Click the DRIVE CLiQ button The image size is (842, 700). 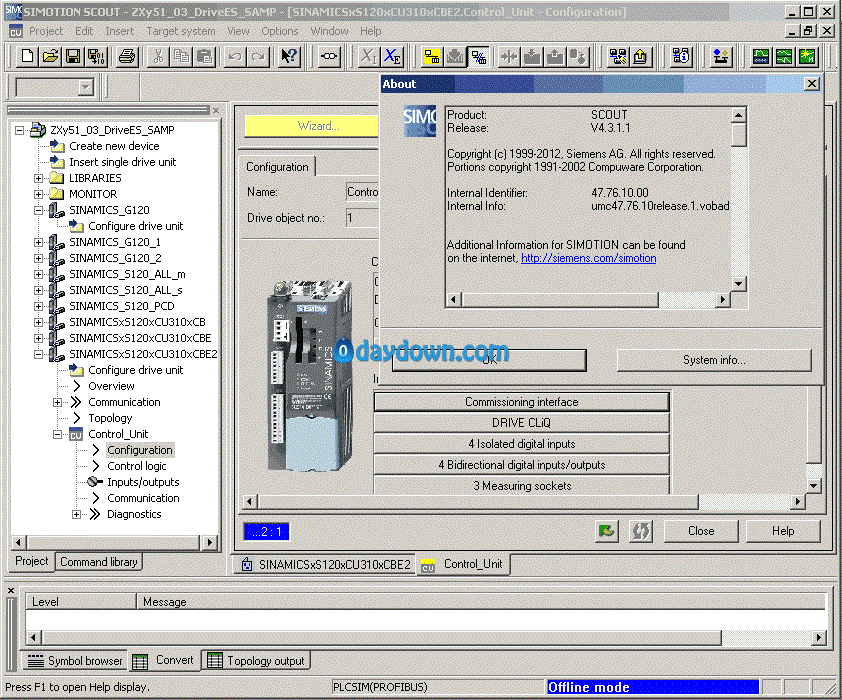[521, 423]
